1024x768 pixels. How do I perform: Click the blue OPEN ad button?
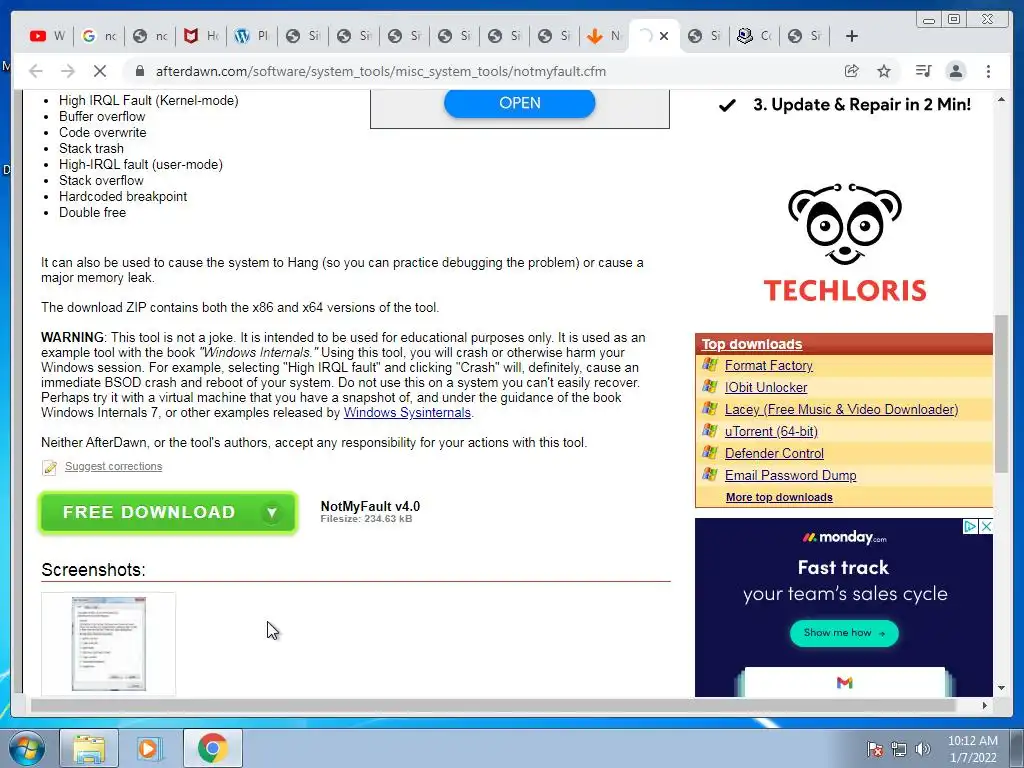[519, 103]
